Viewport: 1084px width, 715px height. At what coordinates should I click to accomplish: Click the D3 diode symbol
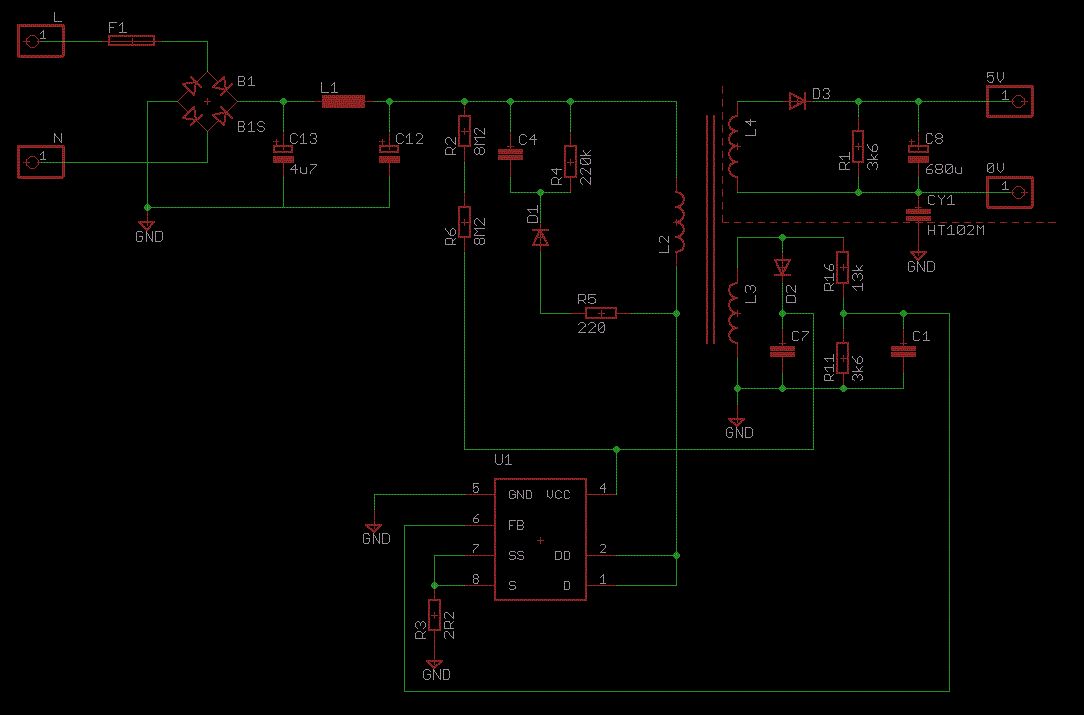(797, 102)
